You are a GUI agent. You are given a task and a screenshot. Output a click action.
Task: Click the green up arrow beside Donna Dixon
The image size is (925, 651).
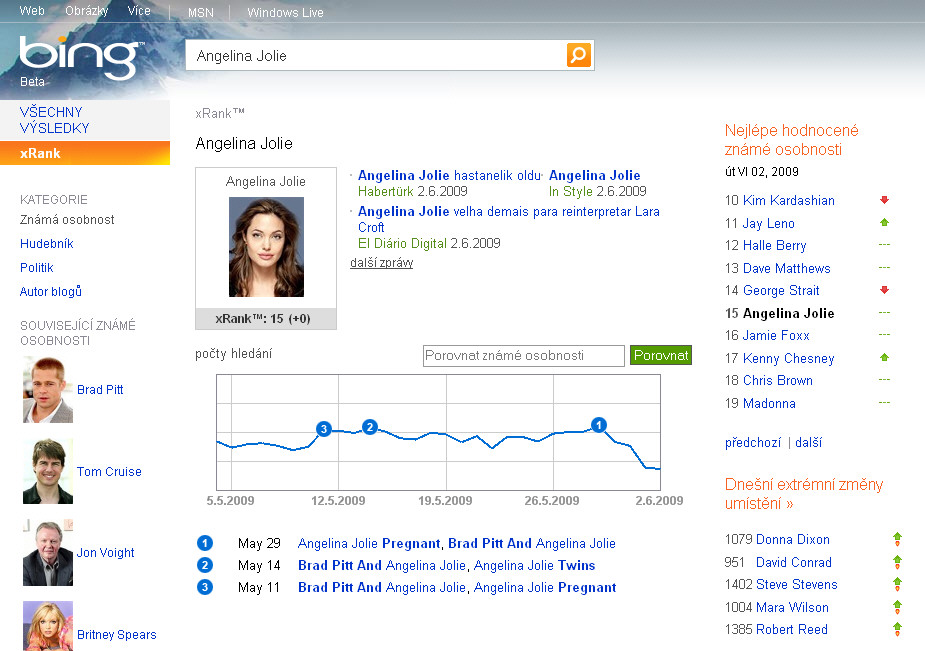coord(897,538)
